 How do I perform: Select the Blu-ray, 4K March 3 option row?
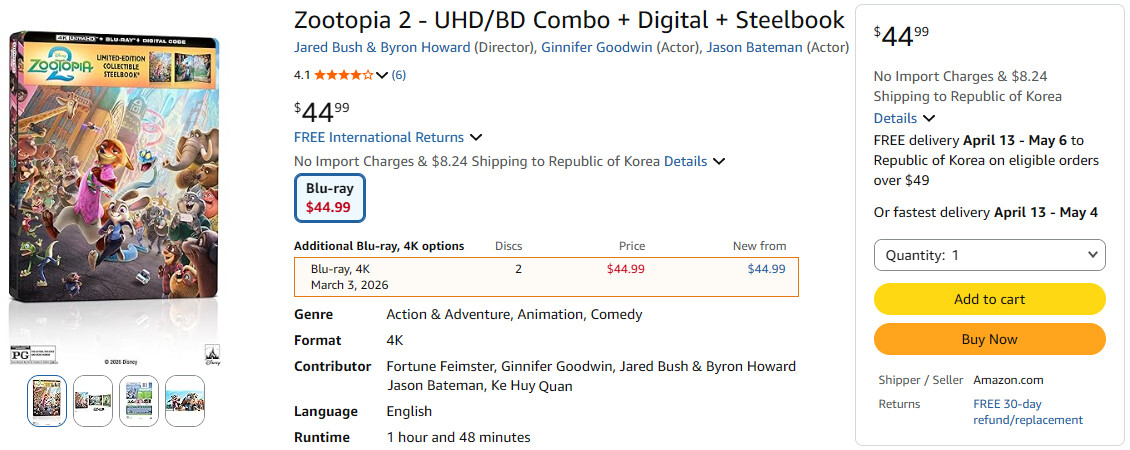(546, 276)
